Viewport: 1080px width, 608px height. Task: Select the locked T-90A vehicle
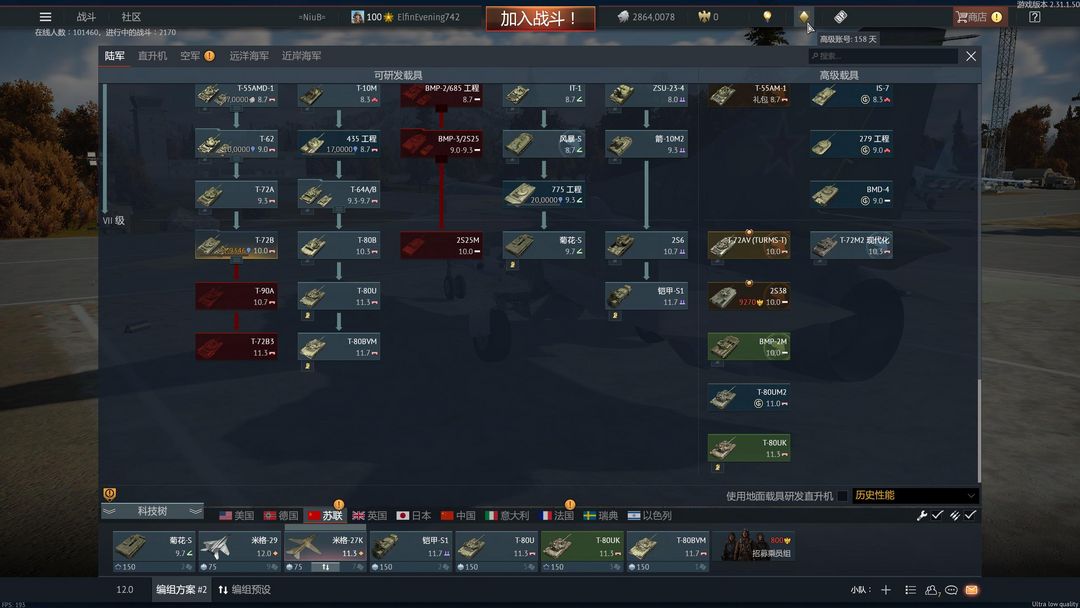236,296
